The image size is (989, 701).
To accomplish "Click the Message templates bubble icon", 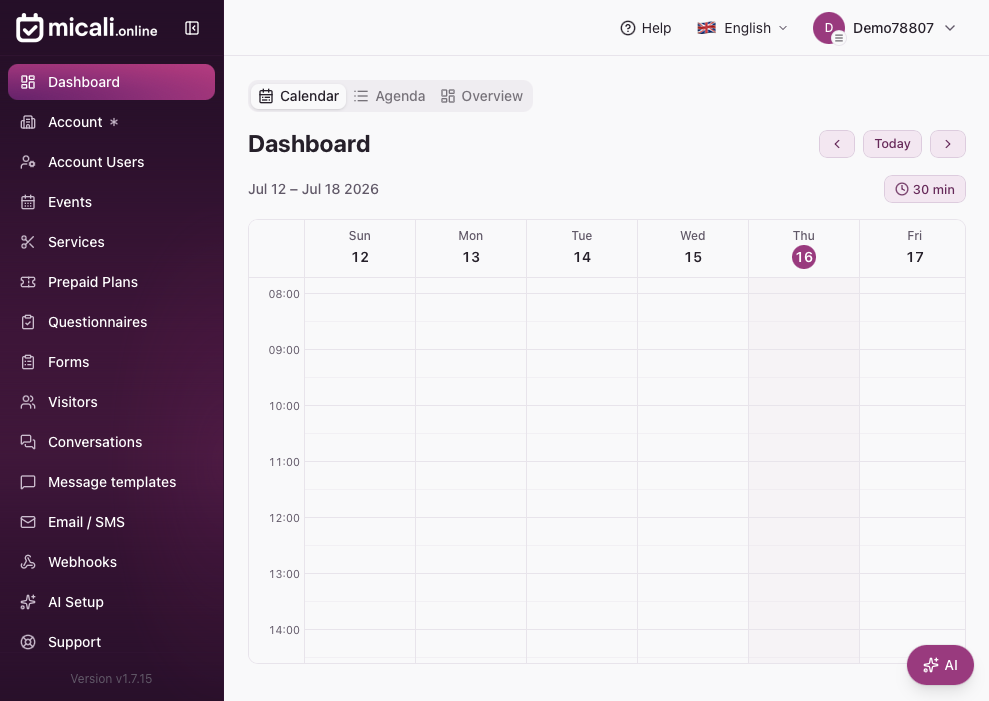I will coord(28,482).
